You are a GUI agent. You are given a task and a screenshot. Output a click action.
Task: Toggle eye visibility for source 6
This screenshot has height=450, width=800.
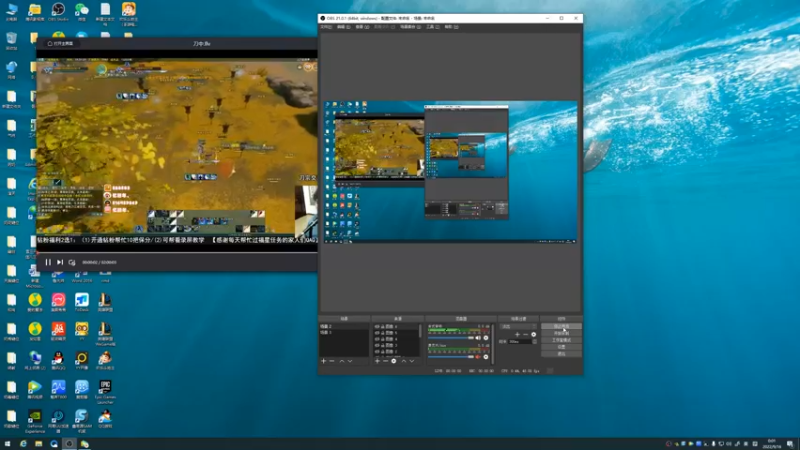point(377,327)
